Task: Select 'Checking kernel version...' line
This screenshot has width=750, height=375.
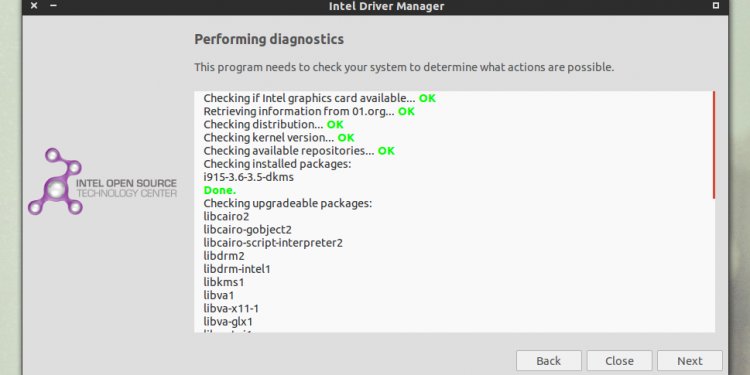Action: point(279,138)
